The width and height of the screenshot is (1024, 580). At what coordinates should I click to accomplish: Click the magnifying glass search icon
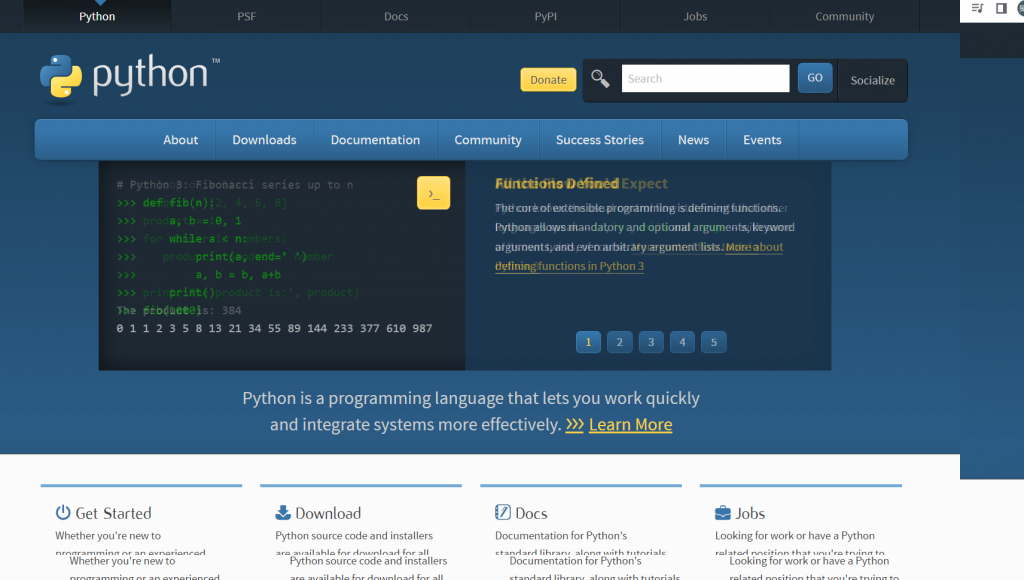click(600, 78)
